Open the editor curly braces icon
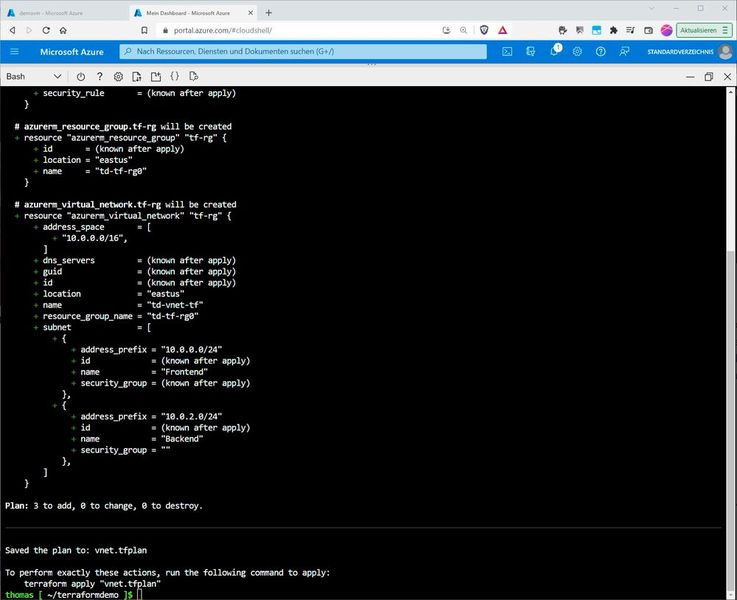 point(174,76)
